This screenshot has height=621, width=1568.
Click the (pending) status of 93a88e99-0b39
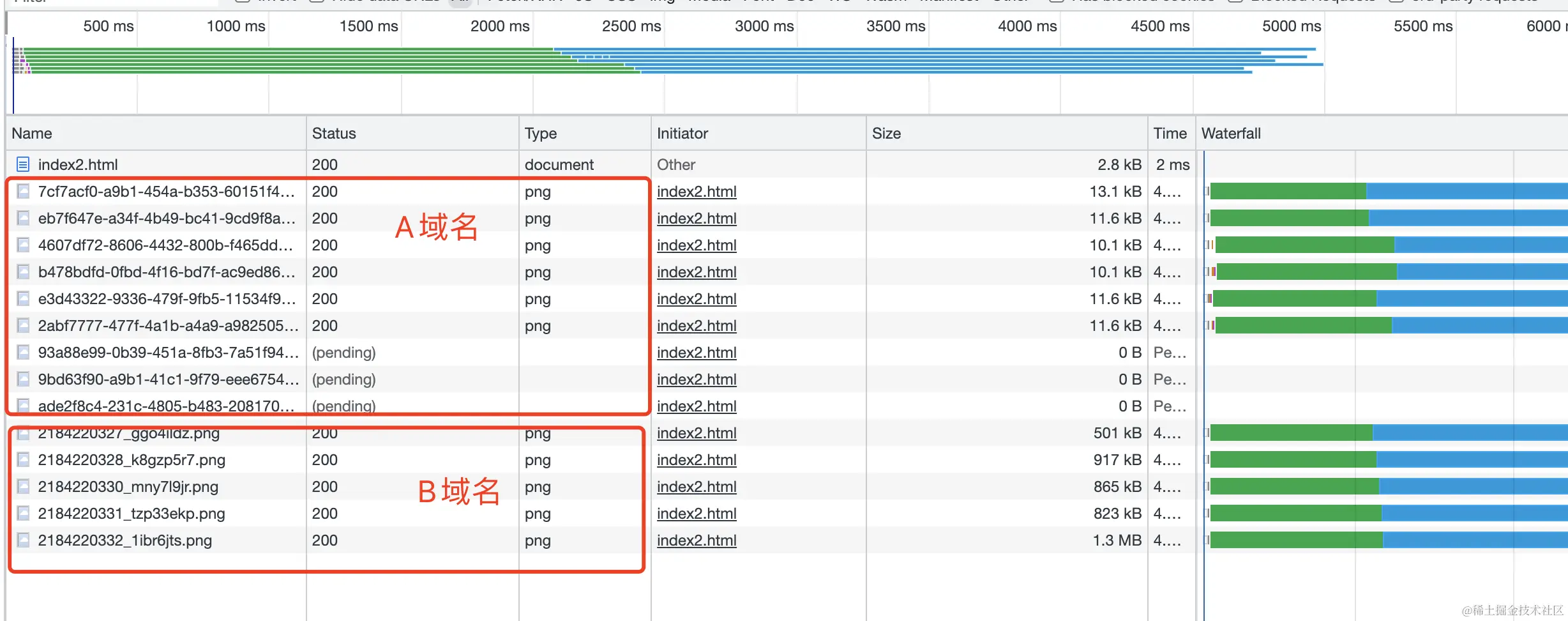pos(343,353)
